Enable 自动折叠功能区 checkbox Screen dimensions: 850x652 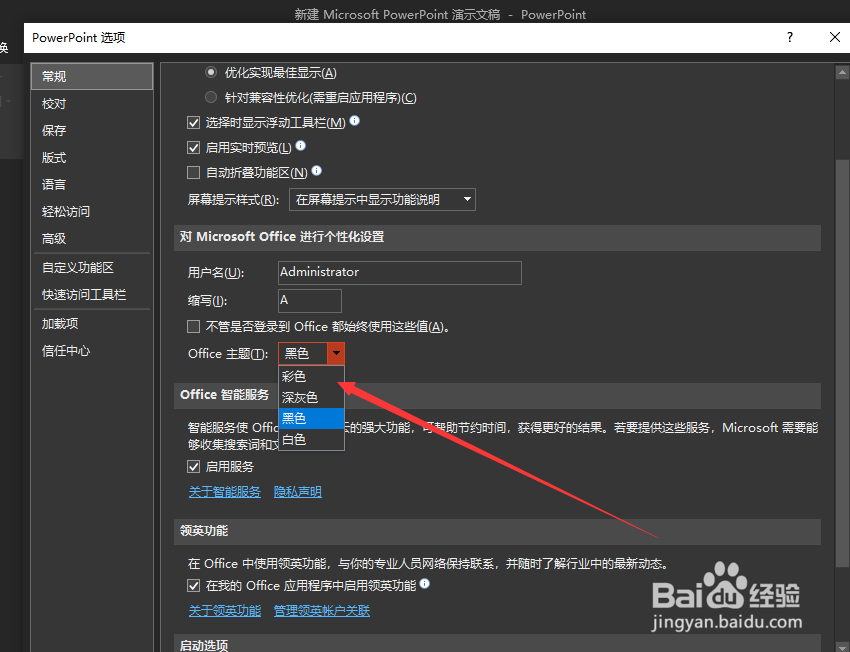click(x=194, y=173)
